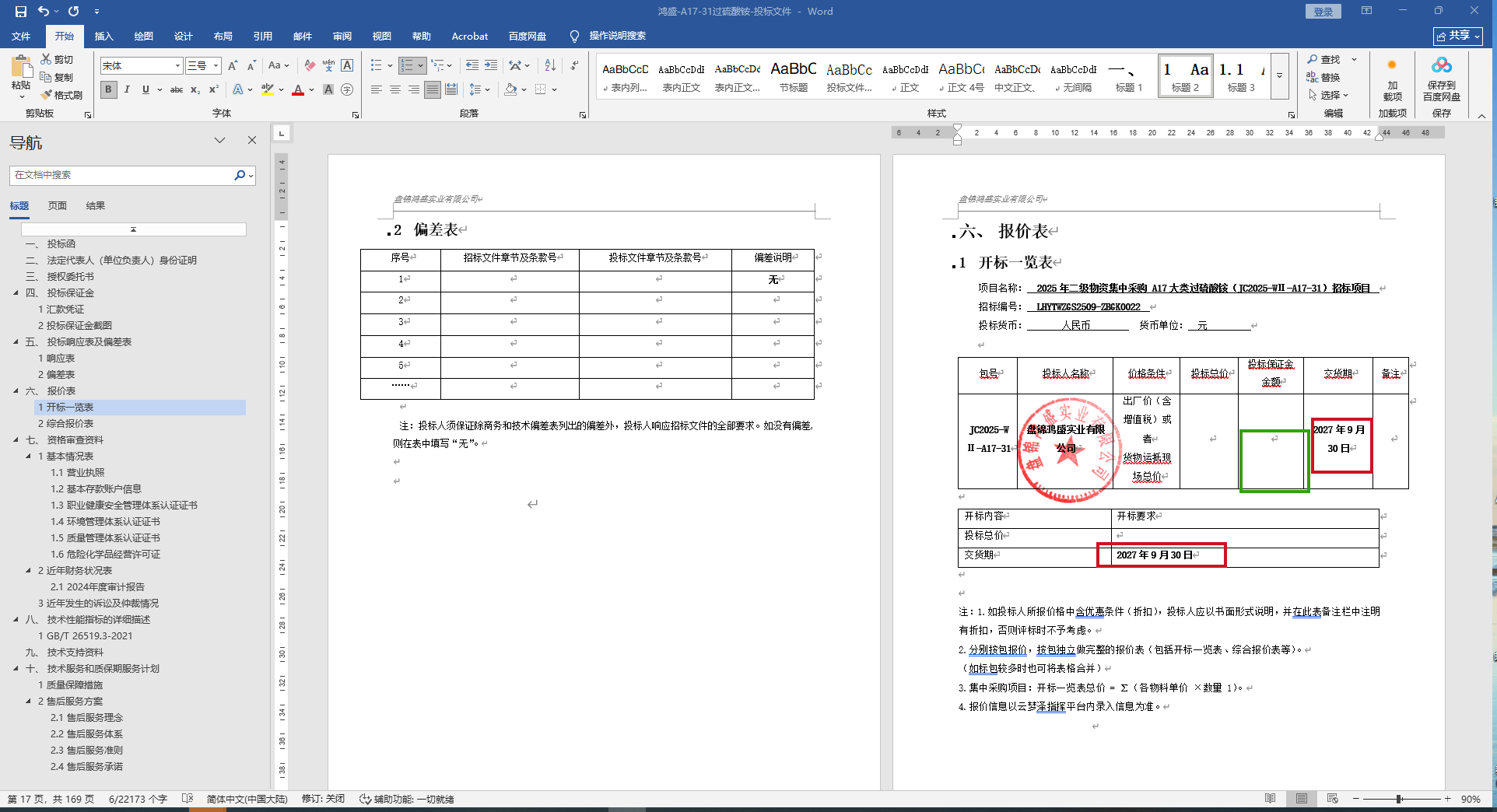The height and width of the screenshot is (812, 1497).
Task: Open the Acrobat ribbon tab
Action: pyautogui.click(x=470, y=36)
